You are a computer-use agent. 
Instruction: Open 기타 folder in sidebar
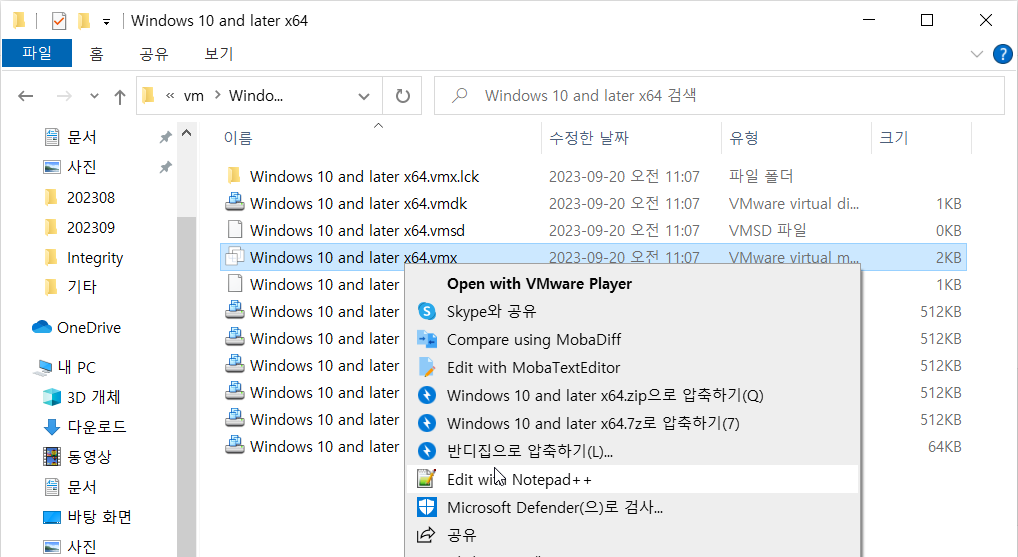[x=82, y=287]
